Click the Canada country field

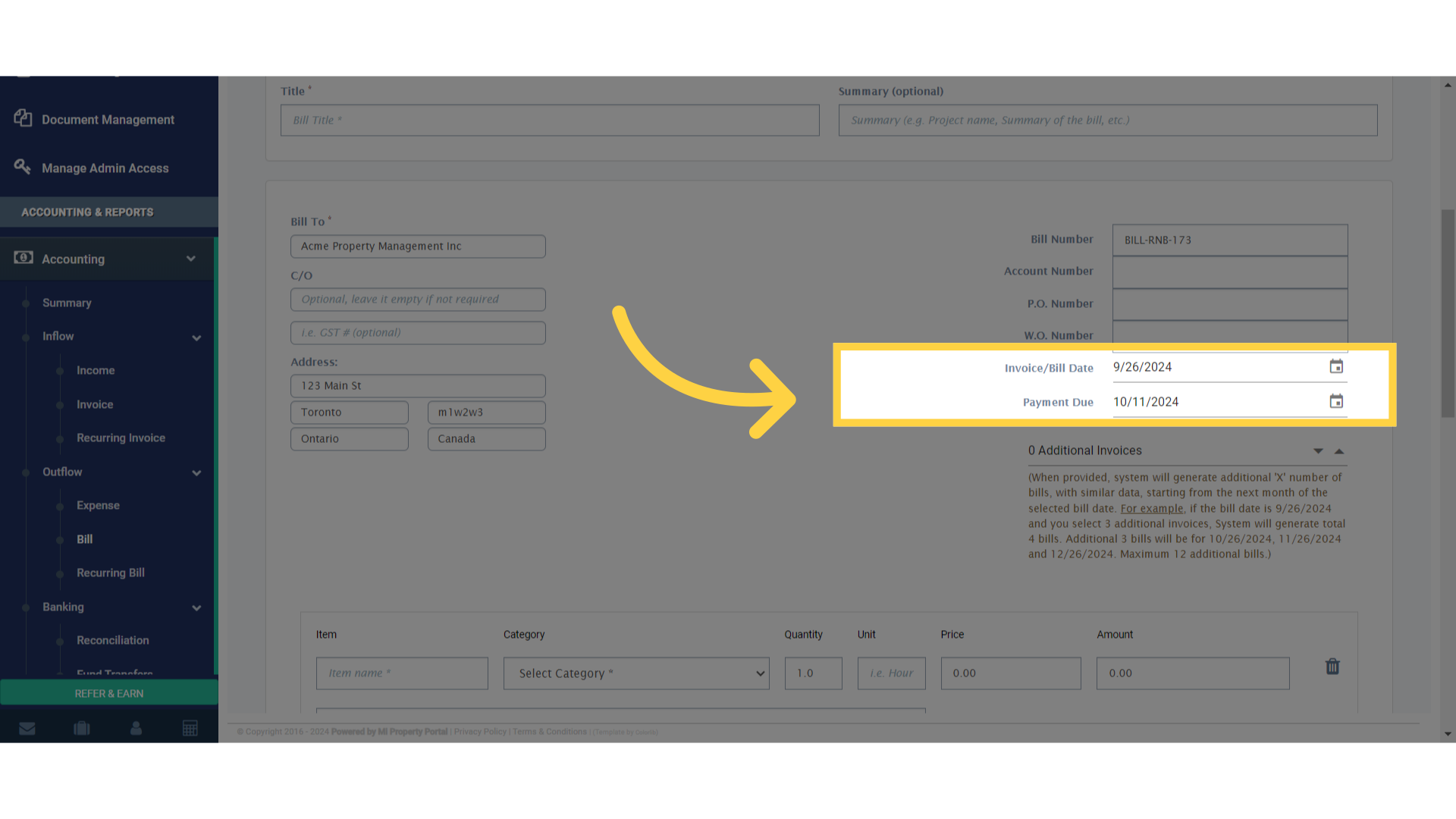click(x=487, y=439)
